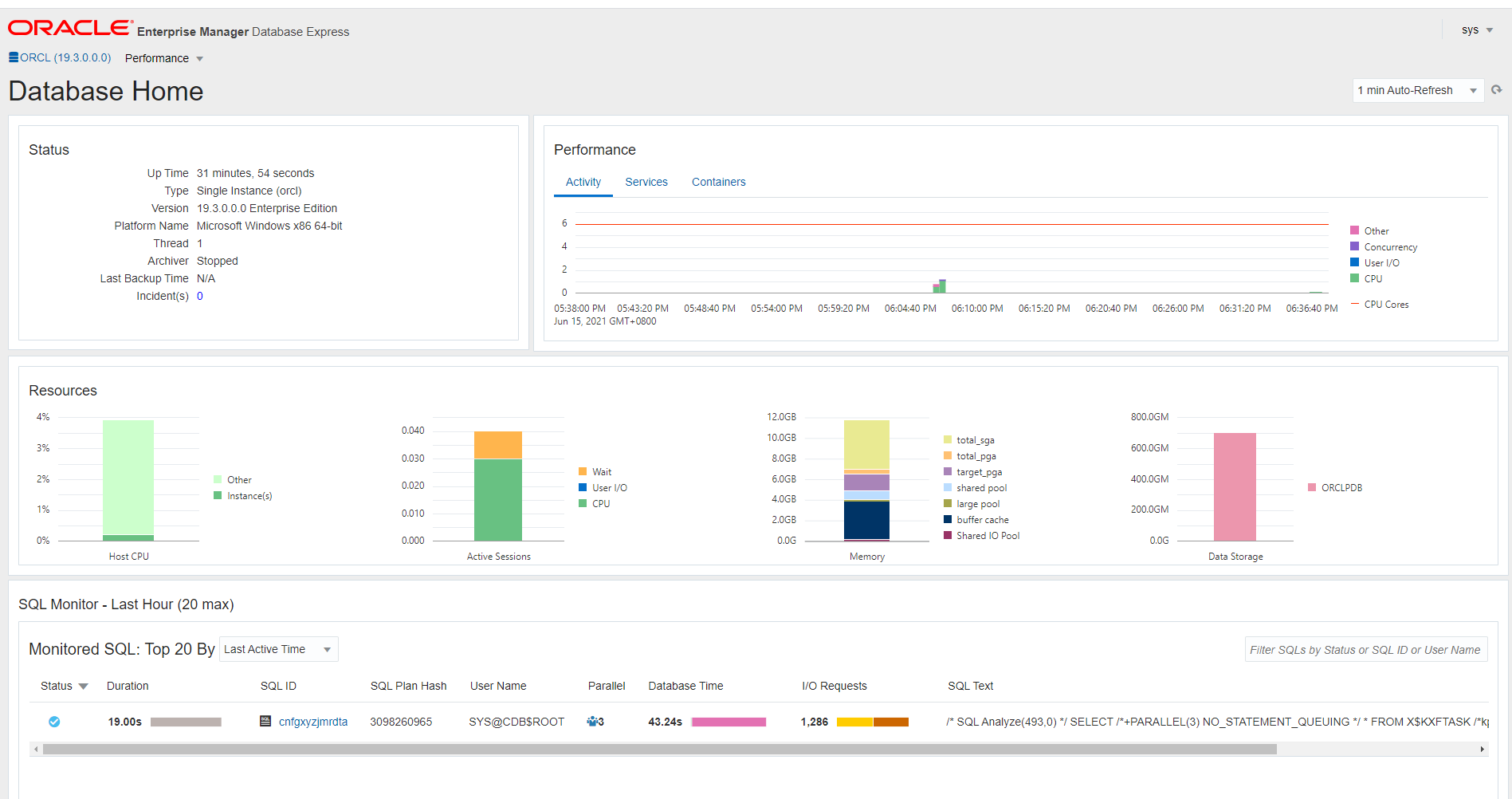This screenshot has width=1512, height=799.
Task: Click the buffer cache legend swatch
Action: coord(948,519)
